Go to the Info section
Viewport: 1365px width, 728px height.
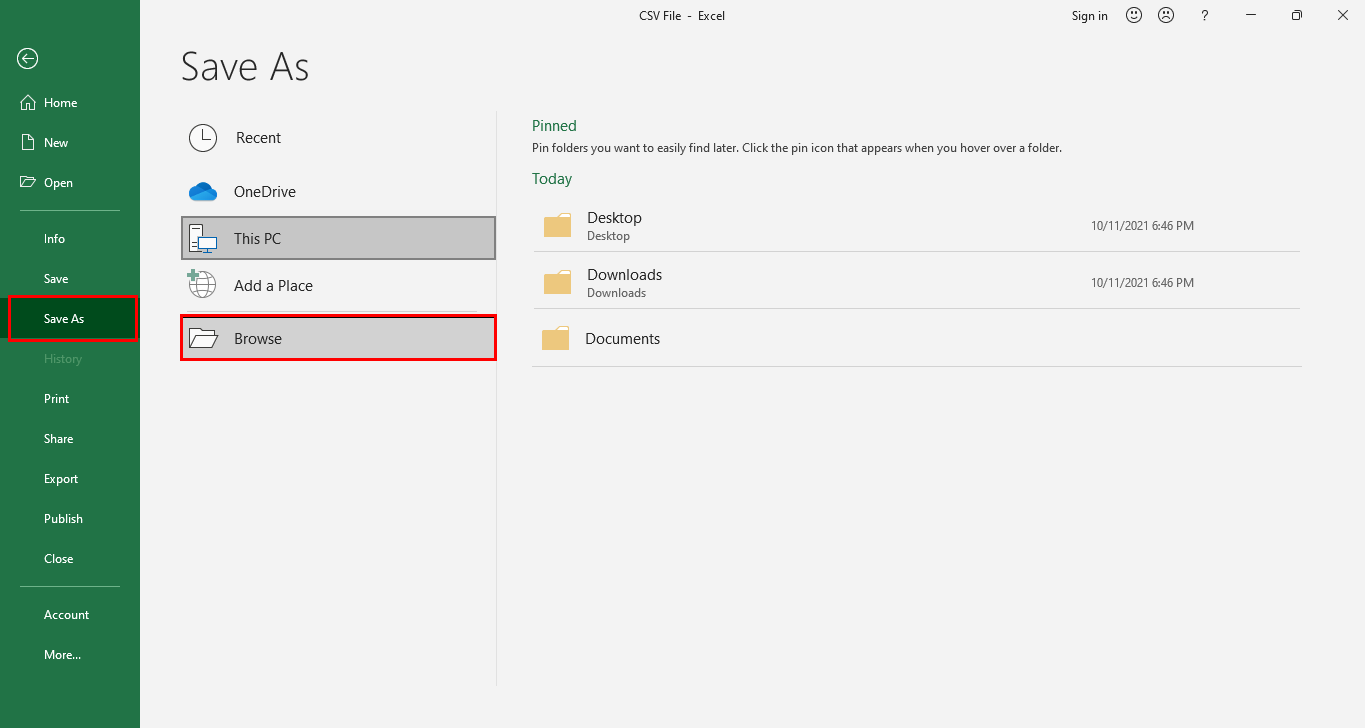[x=54, y=238]
